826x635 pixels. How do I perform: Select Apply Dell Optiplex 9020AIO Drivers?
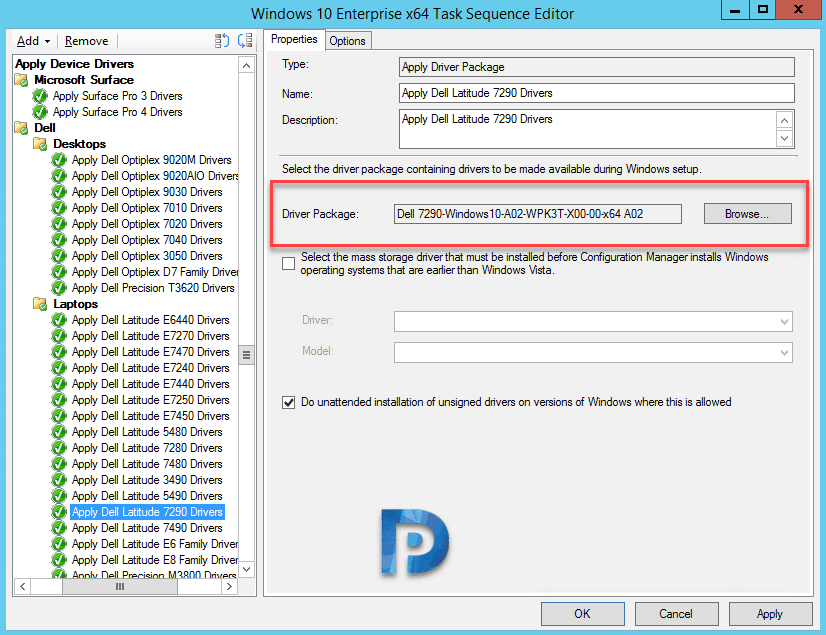(x=155, y=176)
